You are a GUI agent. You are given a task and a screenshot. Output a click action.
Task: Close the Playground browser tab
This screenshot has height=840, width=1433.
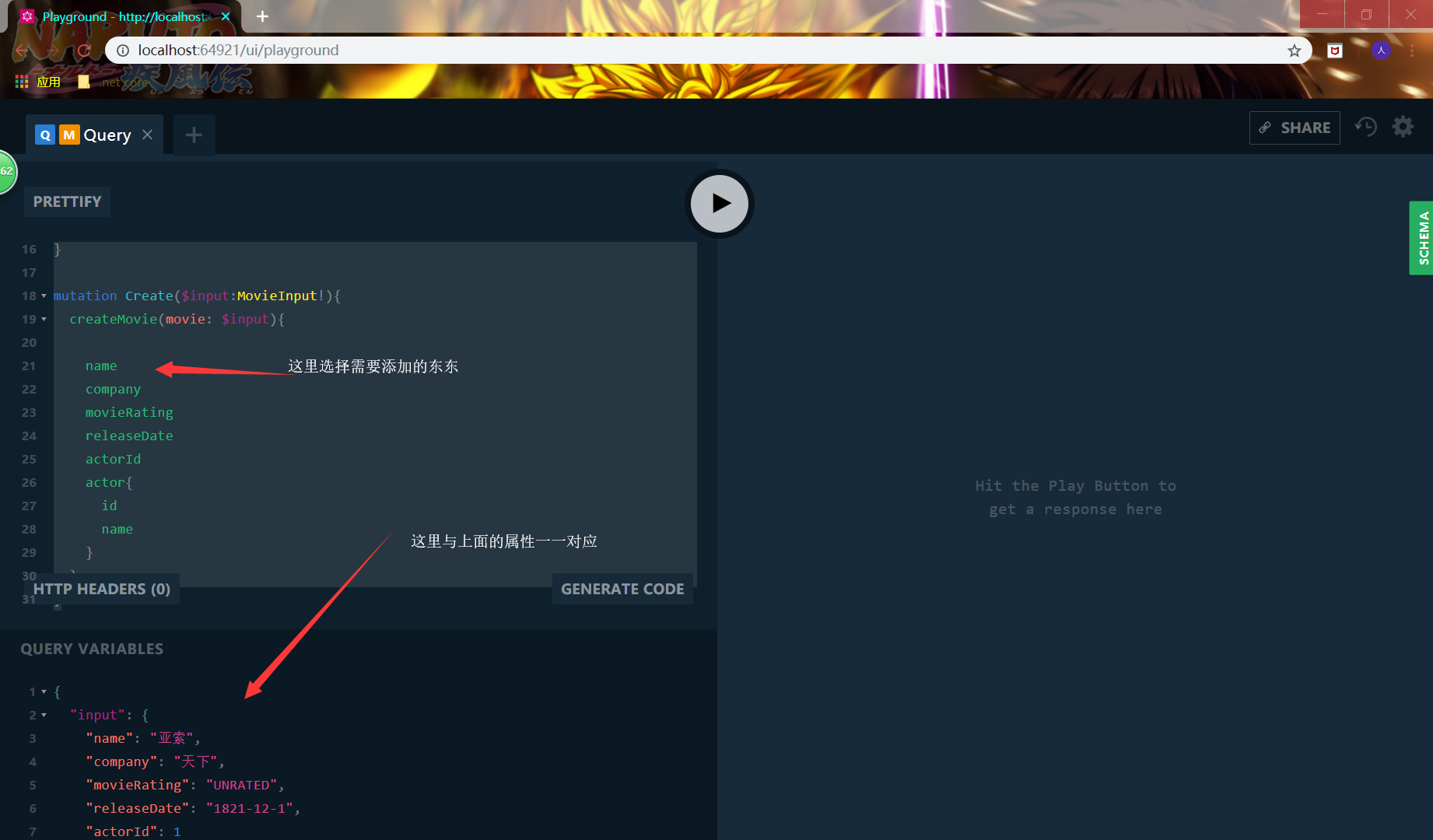tap(226, 16)
